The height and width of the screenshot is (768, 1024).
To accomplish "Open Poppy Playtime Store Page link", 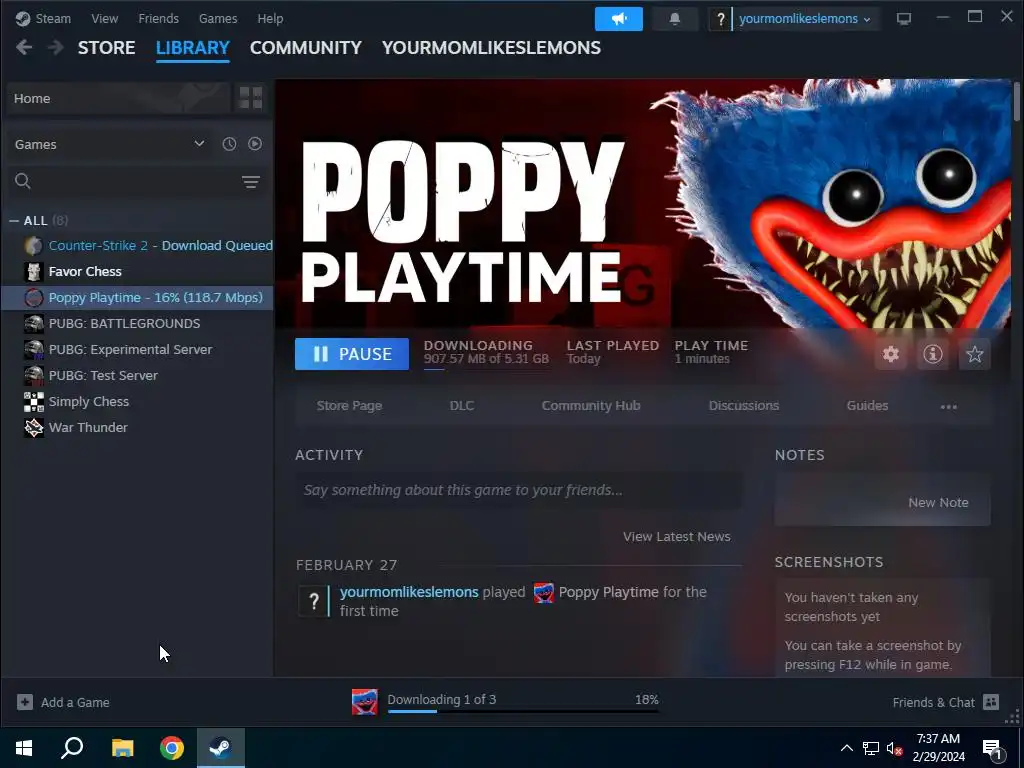I will click(349, 406).
